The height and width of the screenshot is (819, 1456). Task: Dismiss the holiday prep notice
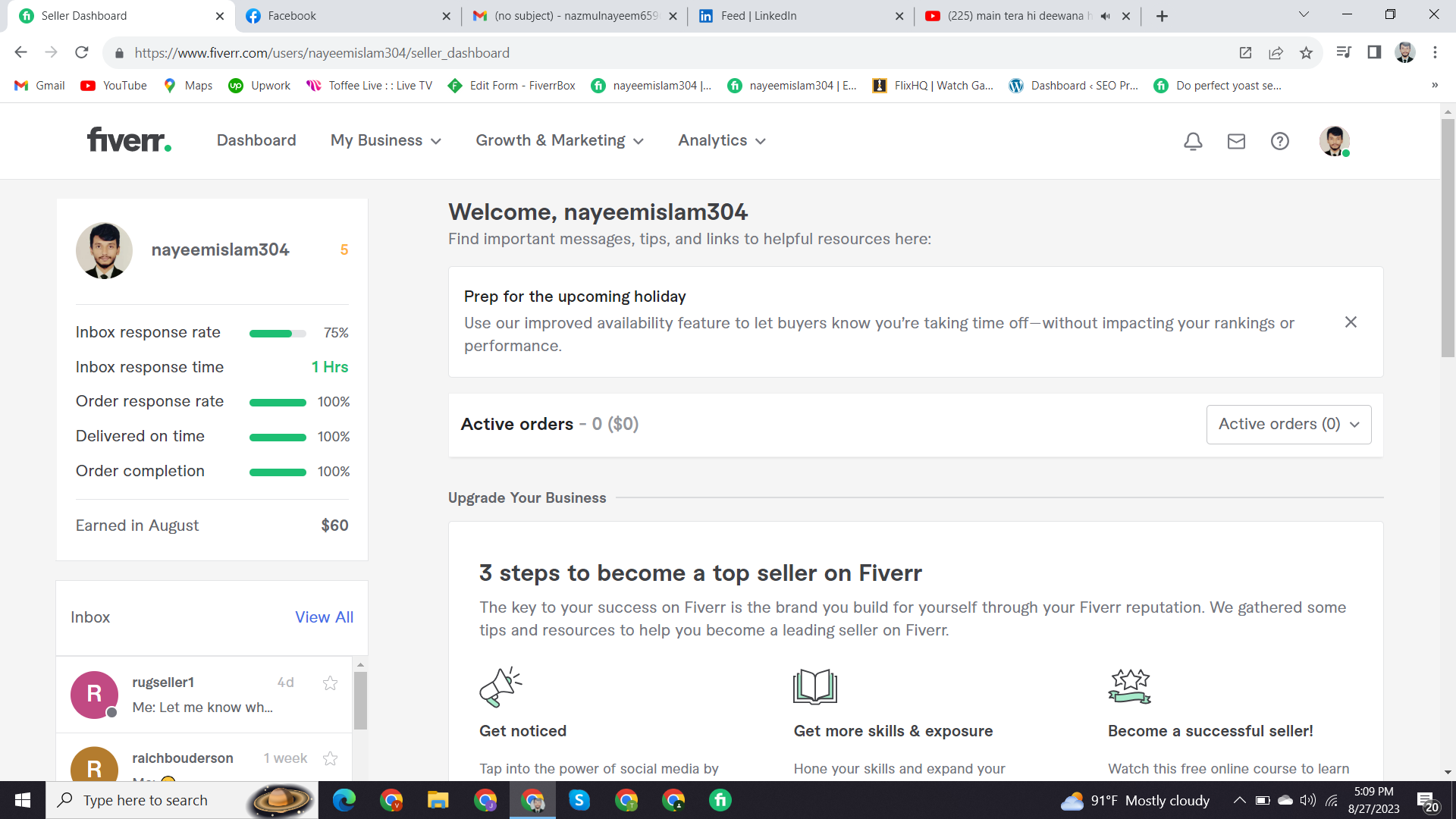click(x=1351, y=322)
